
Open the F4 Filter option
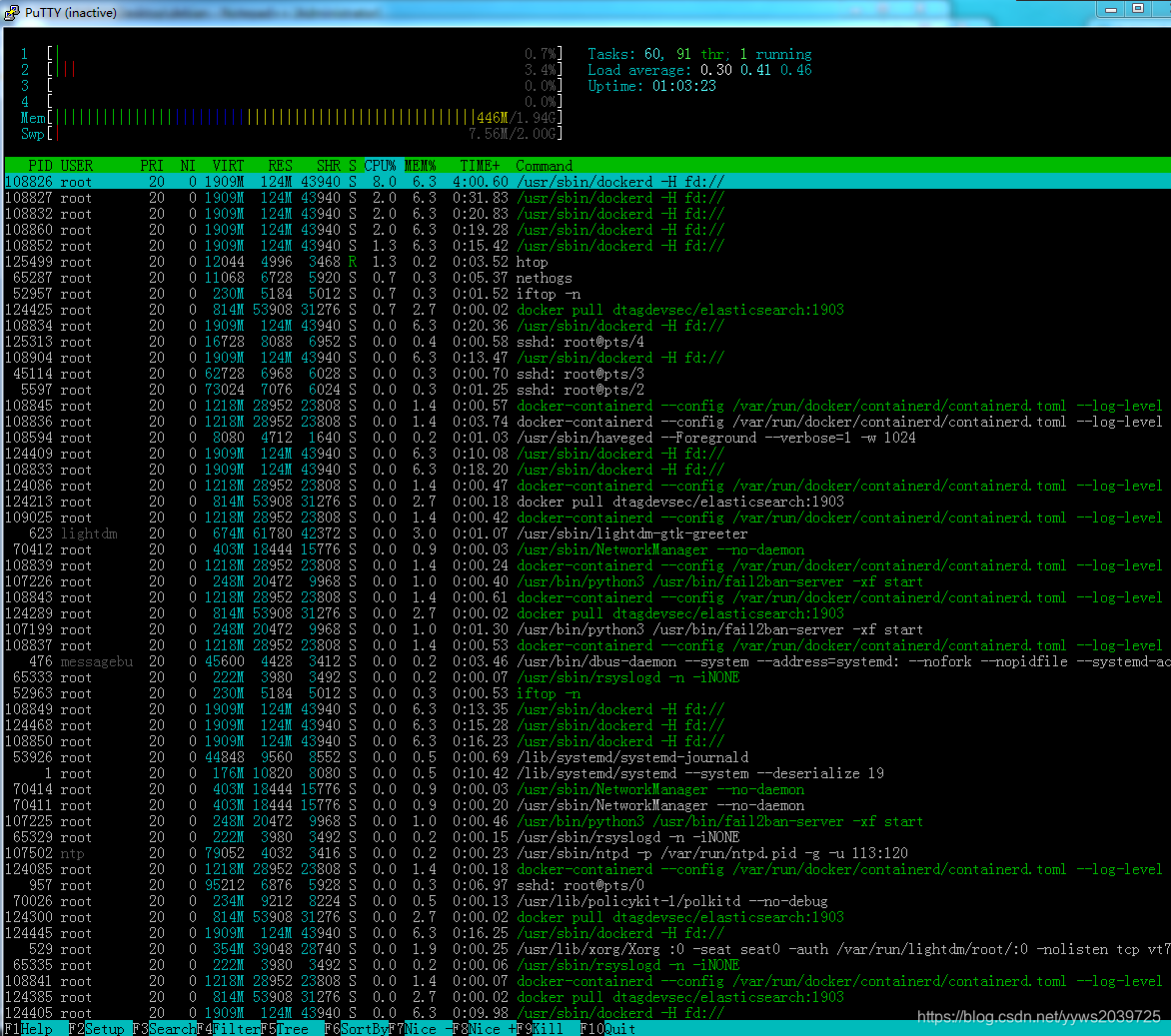(x=229, y=1029)
